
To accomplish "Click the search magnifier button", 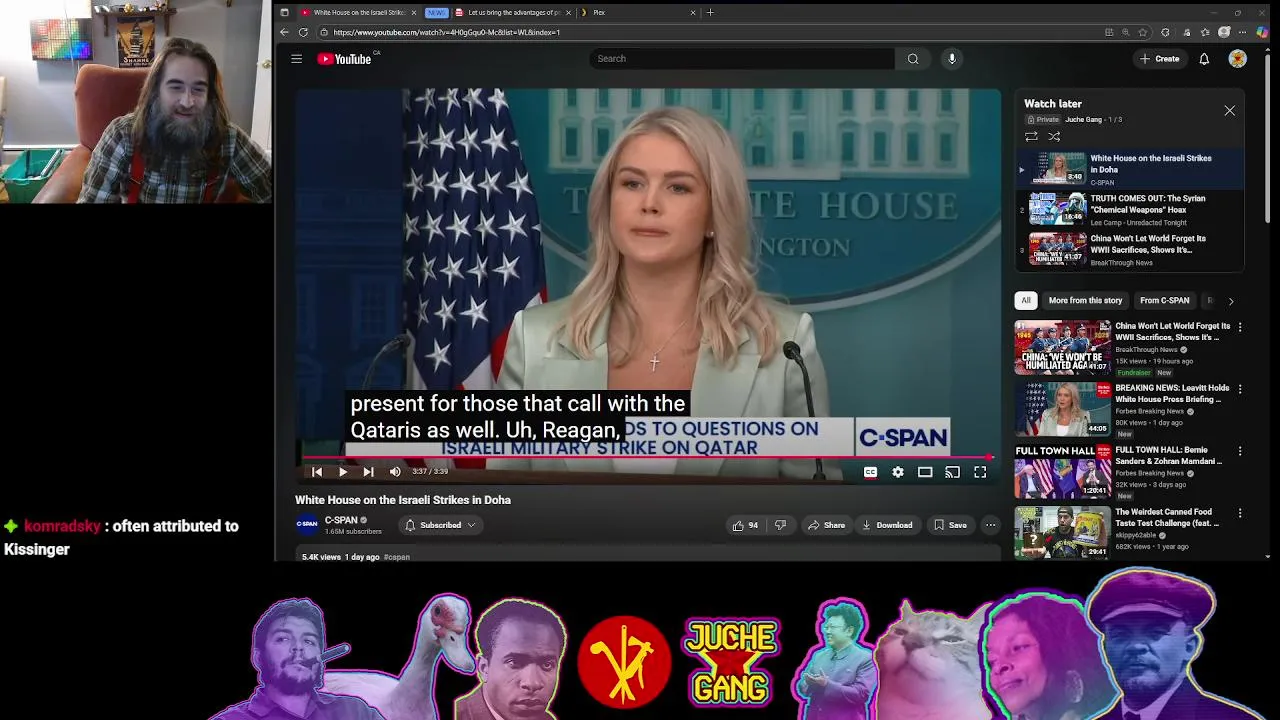I will pos(913,59).
